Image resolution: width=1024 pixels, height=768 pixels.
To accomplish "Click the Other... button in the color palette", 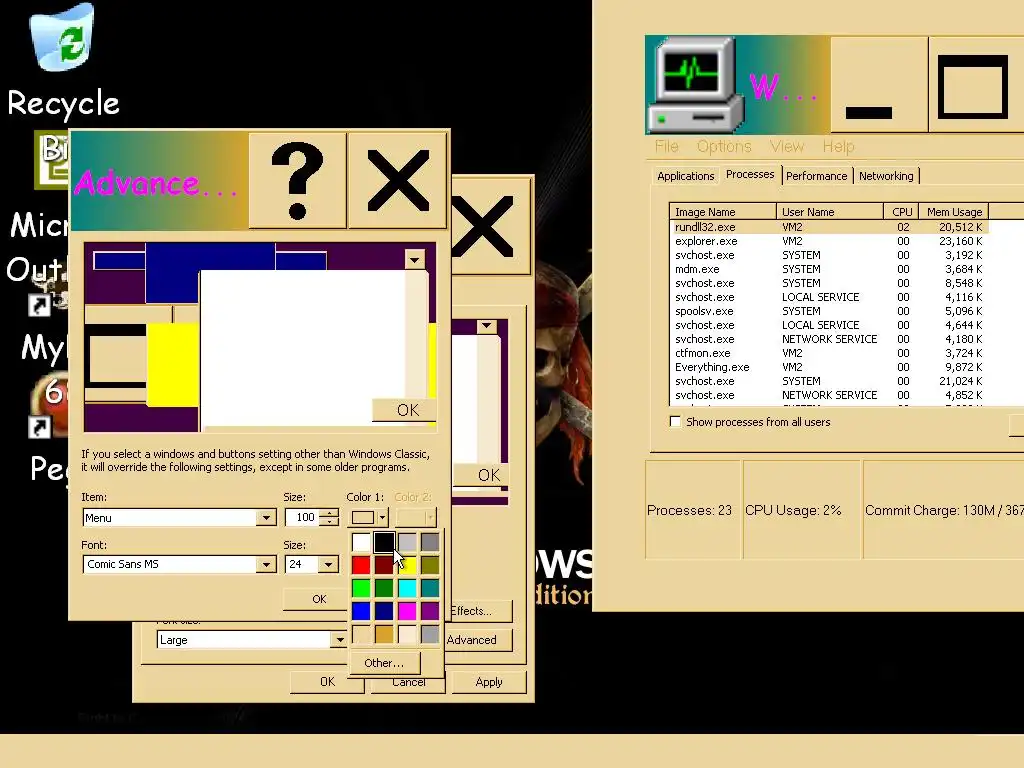I will tap(384, 663).
